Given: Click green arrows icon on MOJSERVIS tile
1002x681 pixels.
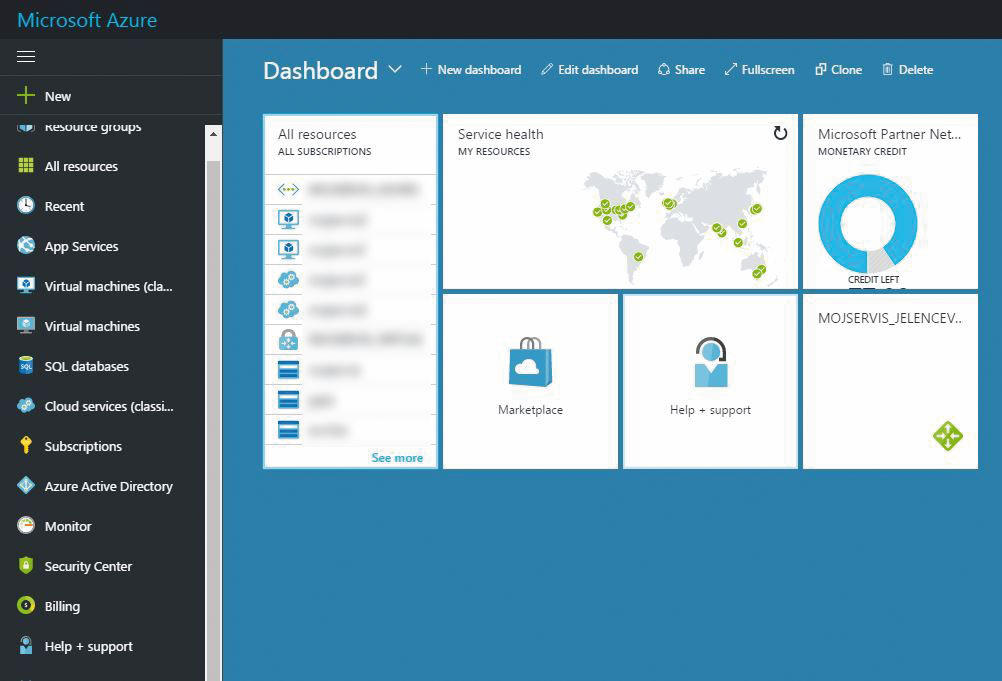Looking at the screenshot, I should pos(948,436).
